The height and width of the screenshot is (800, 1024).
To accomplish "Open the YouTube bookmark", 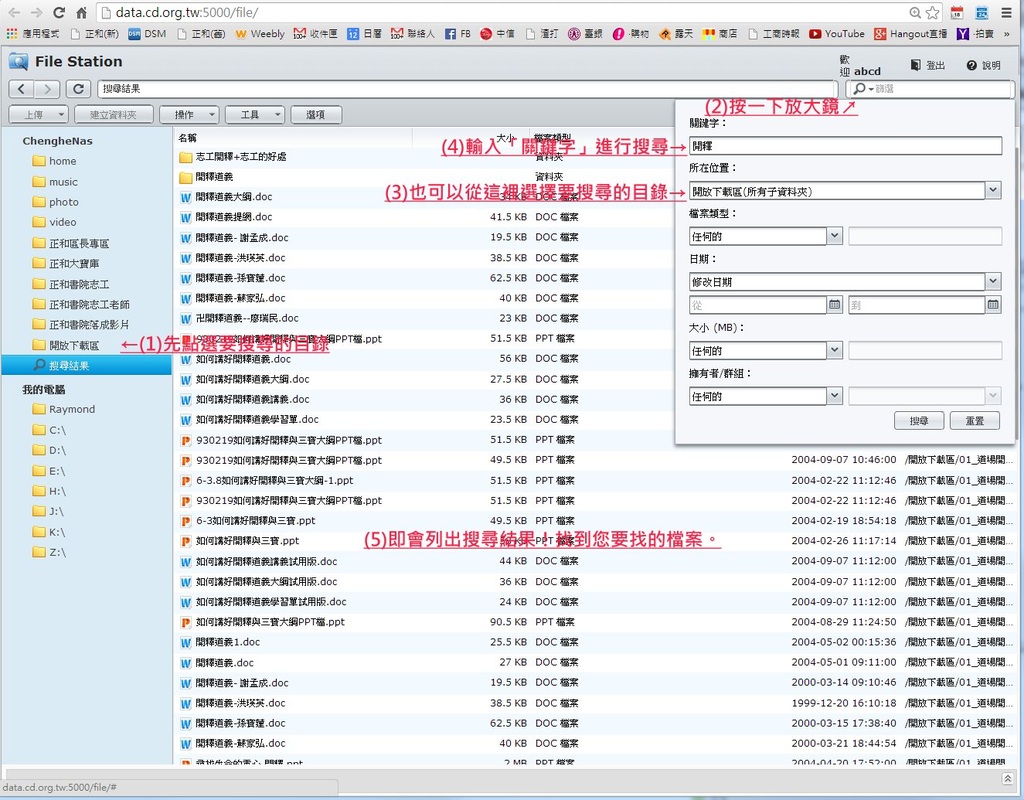I will point(836,34).
